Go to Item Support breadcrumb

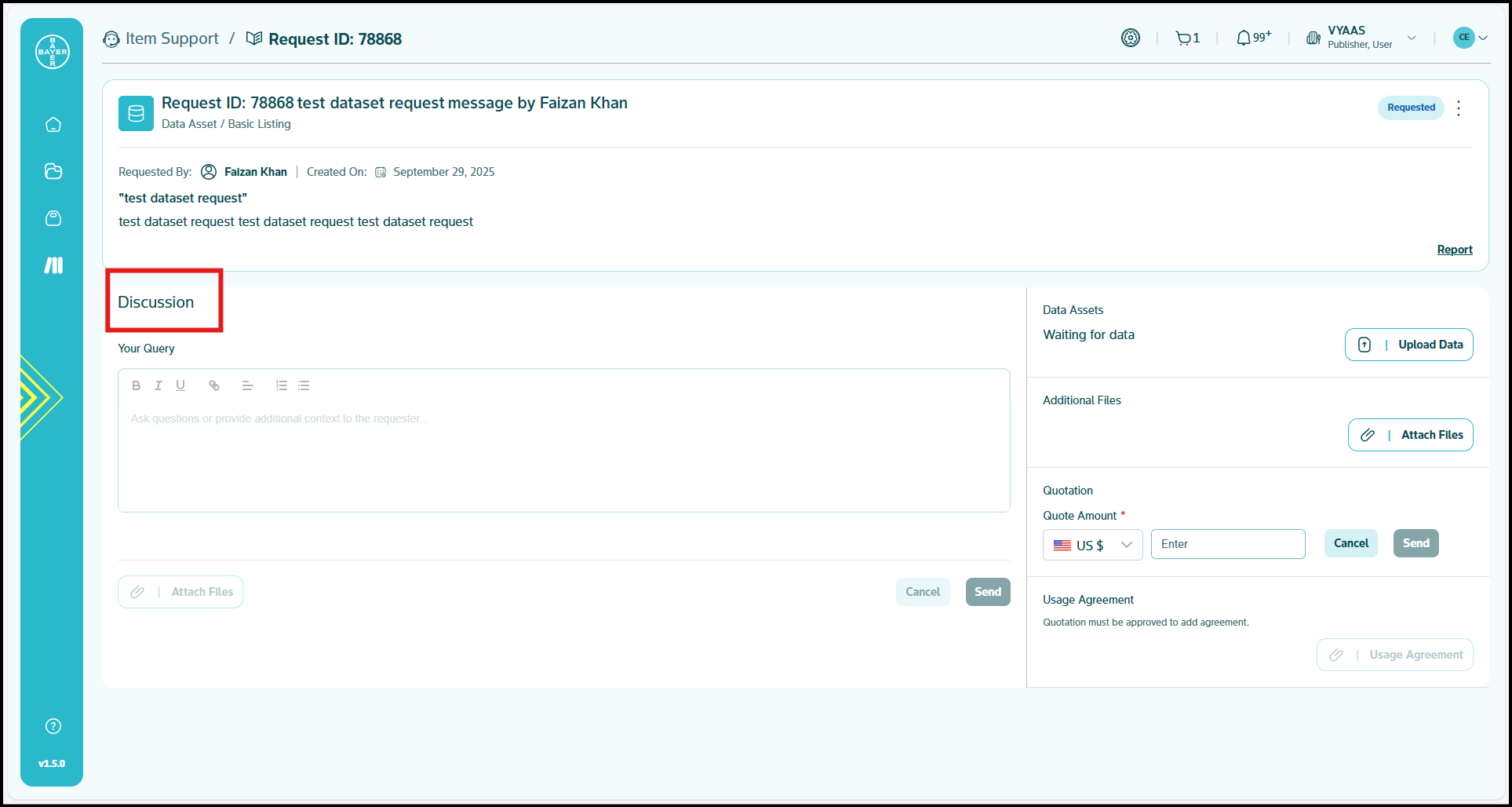(x=172, y=38)
